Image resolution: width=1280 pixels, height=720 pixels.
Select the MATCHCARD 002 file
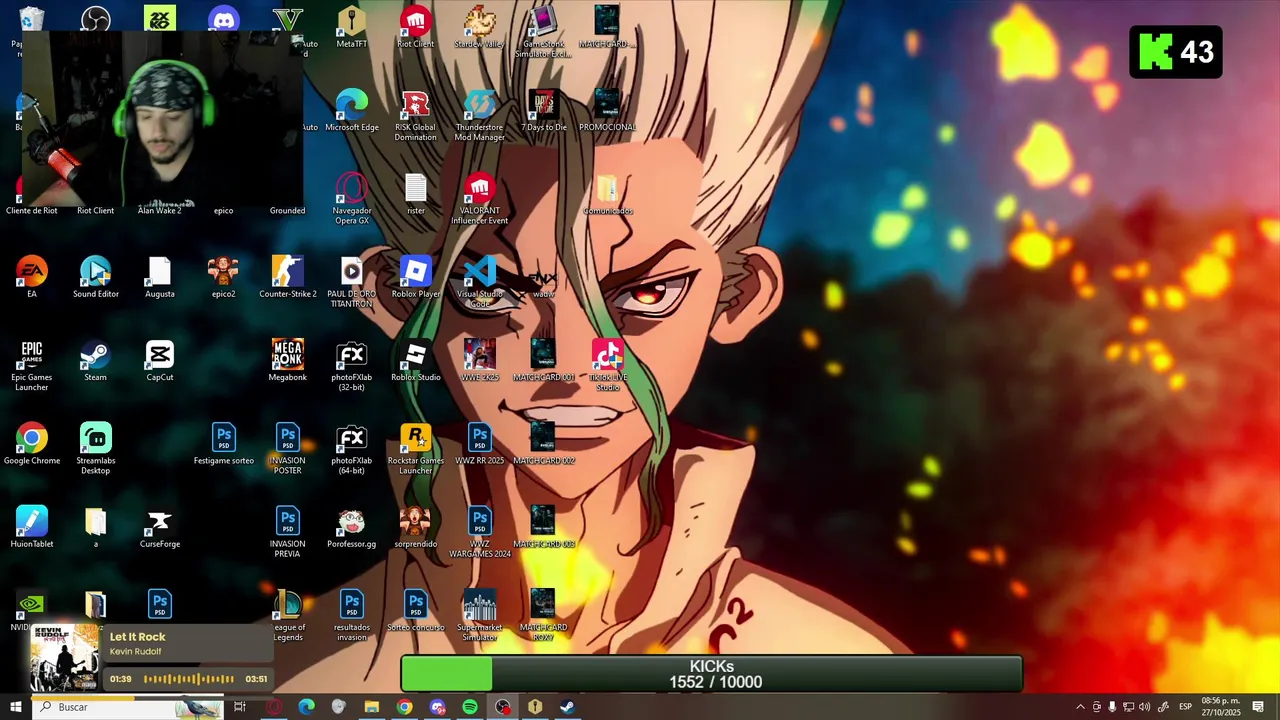pos(543,444)
